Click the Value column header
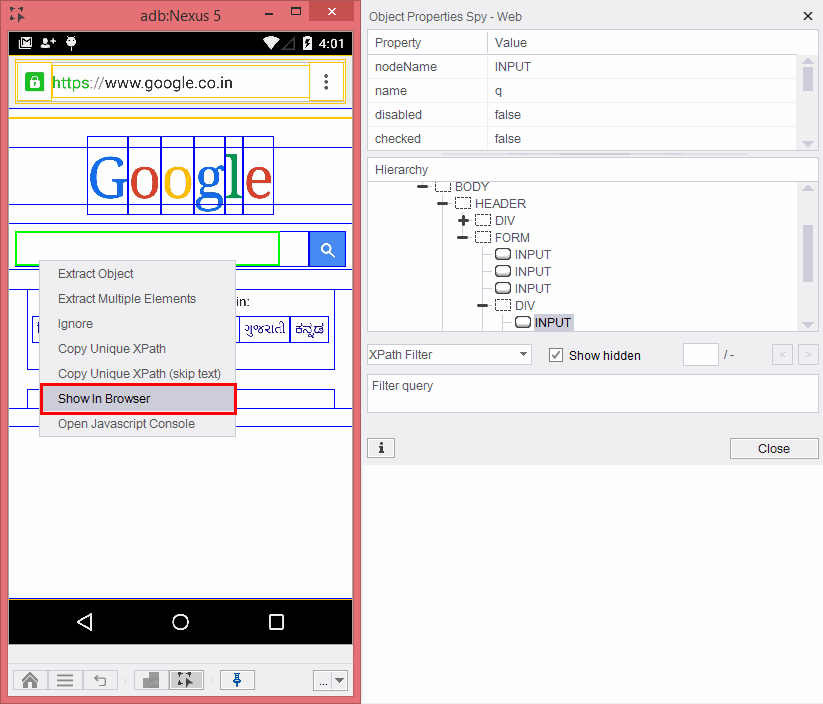 (652, 43)
